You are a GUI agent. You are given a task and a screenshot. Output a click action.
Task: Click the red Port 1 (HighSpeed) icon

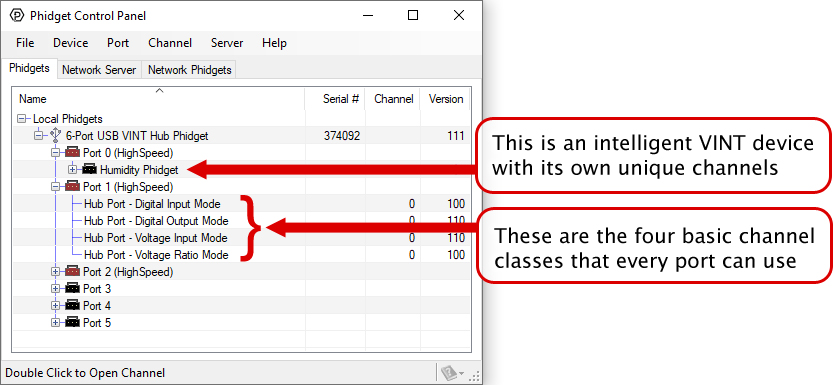73,187
